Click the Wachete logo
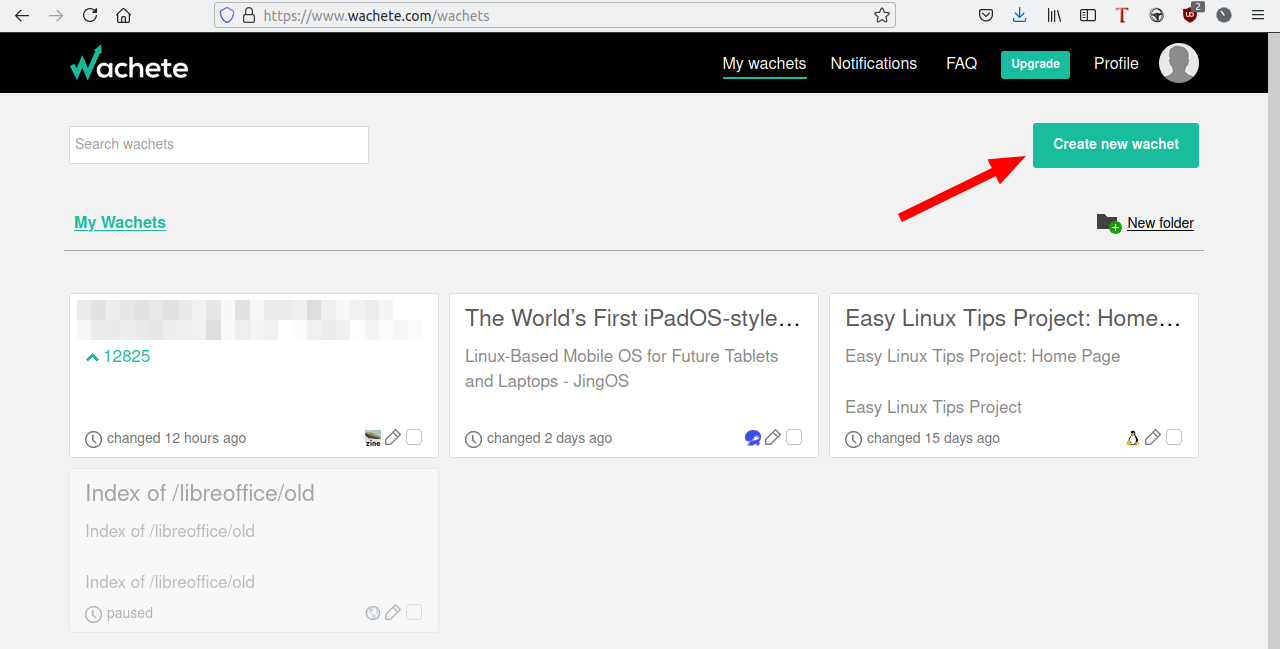1280x649 pixels. coord(129,63)
